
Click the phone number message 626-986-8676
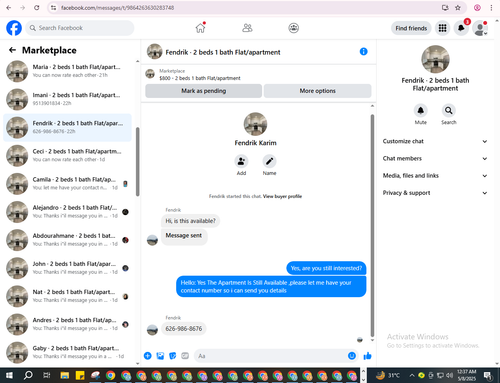[184, 329]
